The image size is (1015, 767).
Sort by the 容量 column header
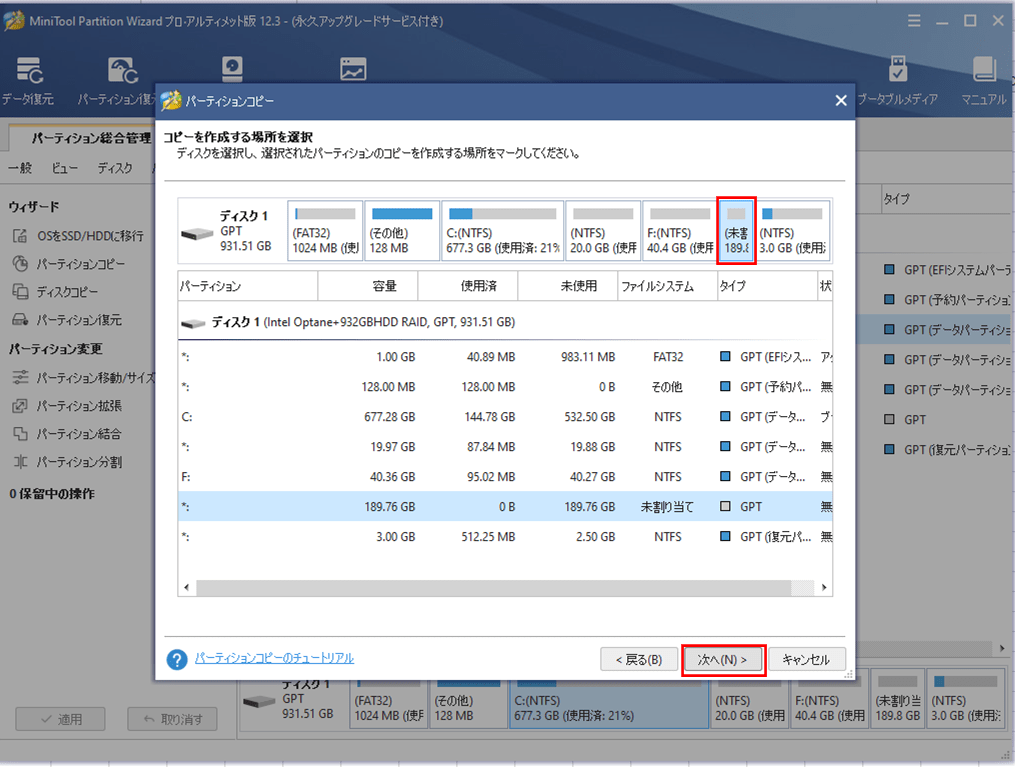click(x=368, y=286)
